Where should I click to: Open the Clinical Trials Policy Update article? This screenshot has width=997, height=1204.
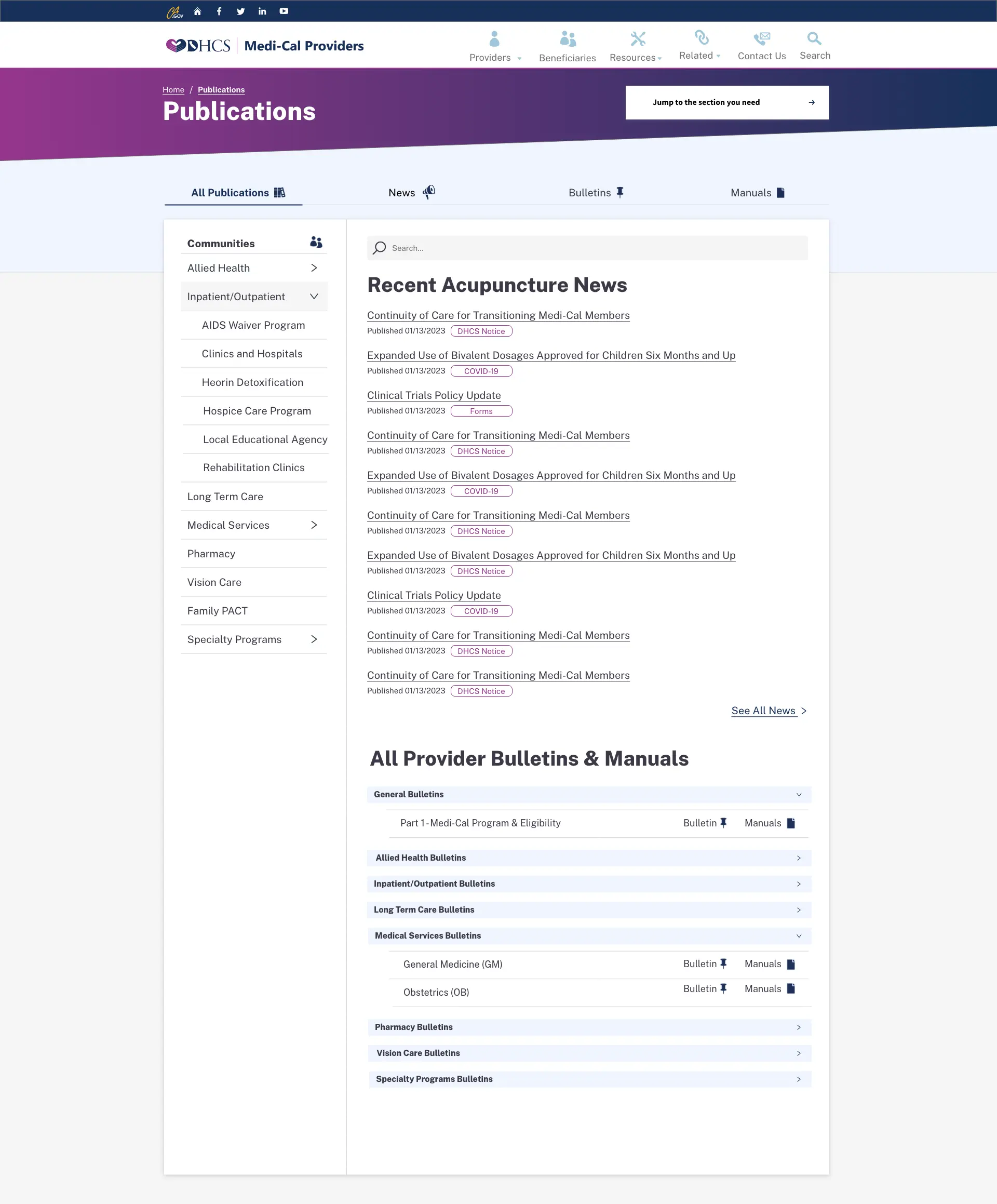click(434, 395)
